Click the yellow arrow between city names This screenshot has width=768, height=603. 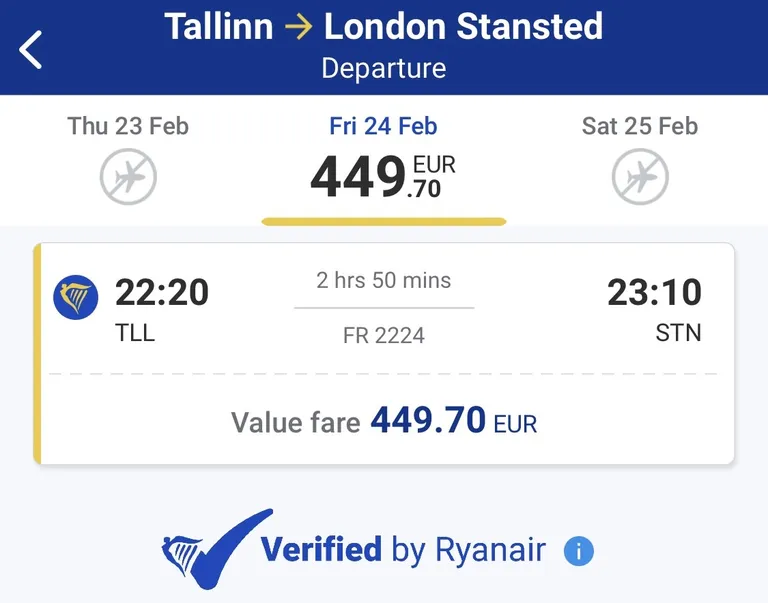tap(299, 27)
